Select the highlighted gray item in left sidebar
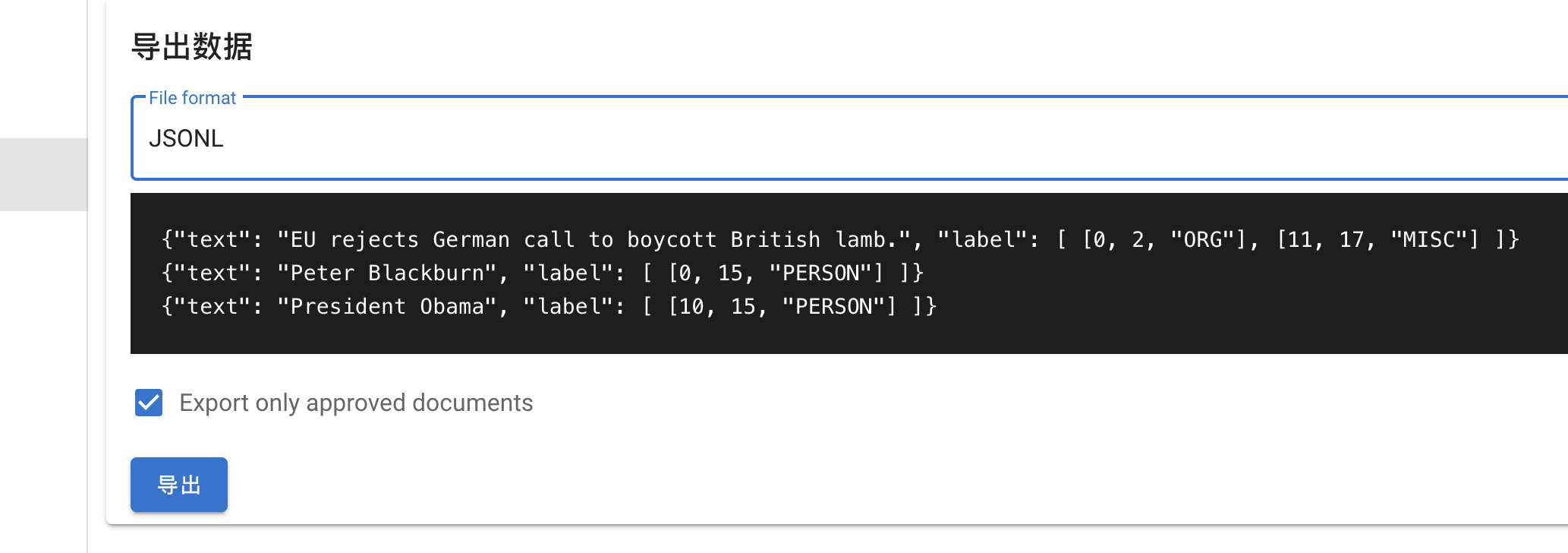 tap(43, 174)
